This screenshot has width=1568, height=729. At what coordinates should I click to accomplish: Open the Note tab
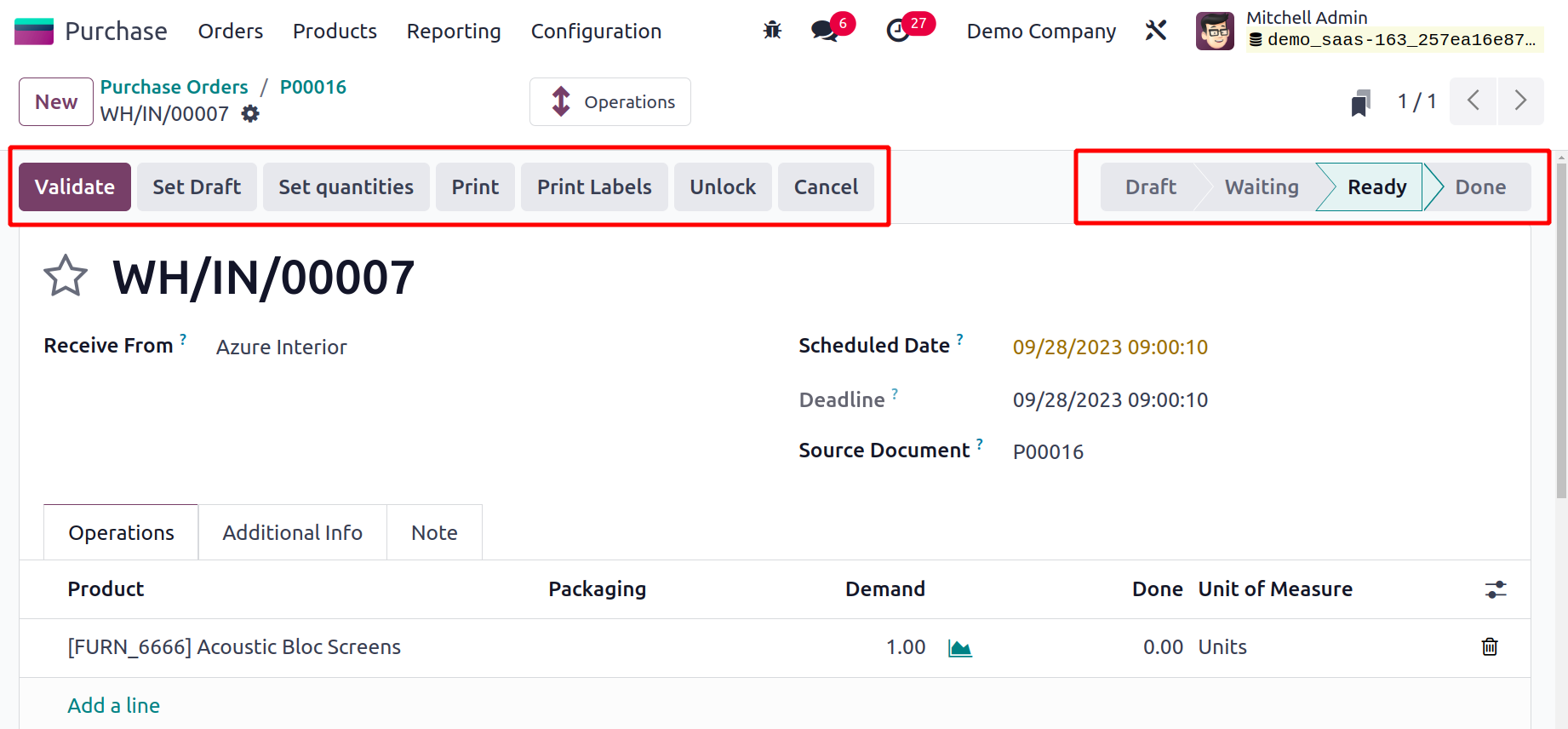434,533
